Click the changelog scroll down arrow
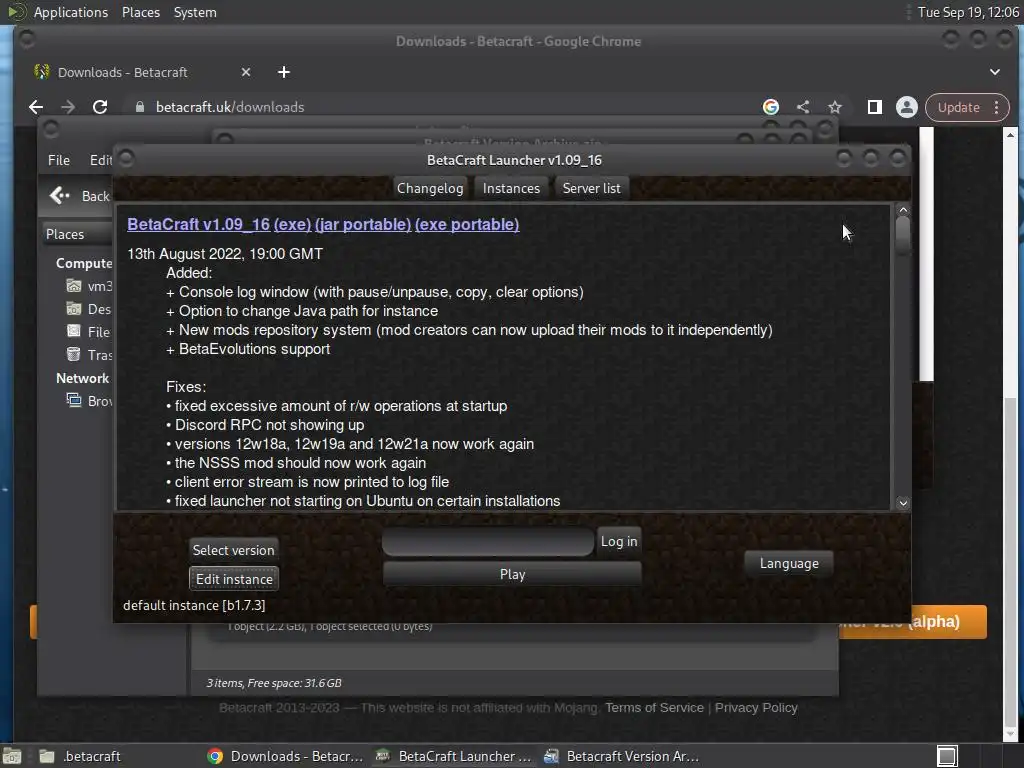Image resolution: width=1024 pixels, height=768 pixels. [x=903, y=503]
